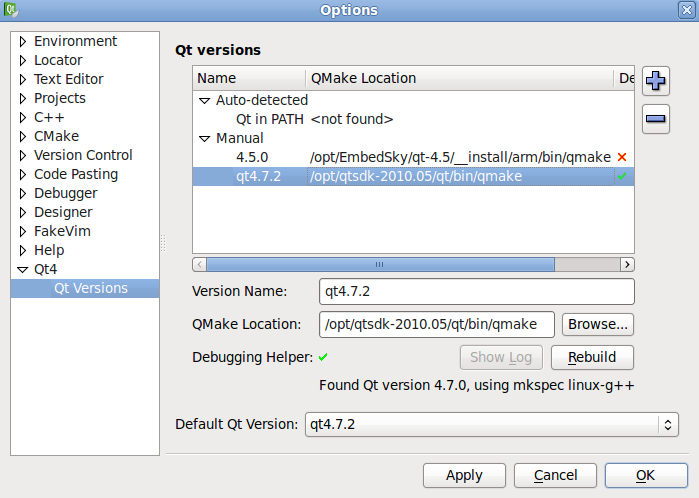699x498 pixels.
Task: Expand the CMake category
Action: [23, 136]
